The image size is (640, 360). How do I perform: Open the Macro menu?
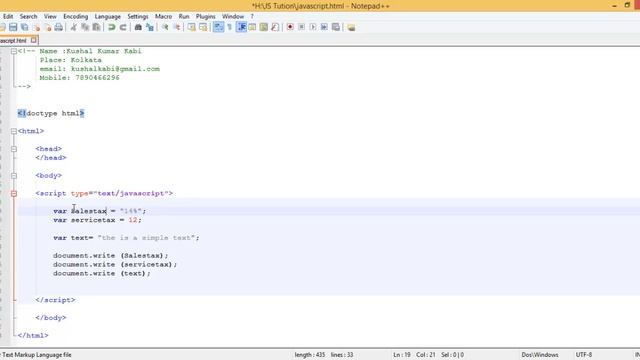(163, 16)
